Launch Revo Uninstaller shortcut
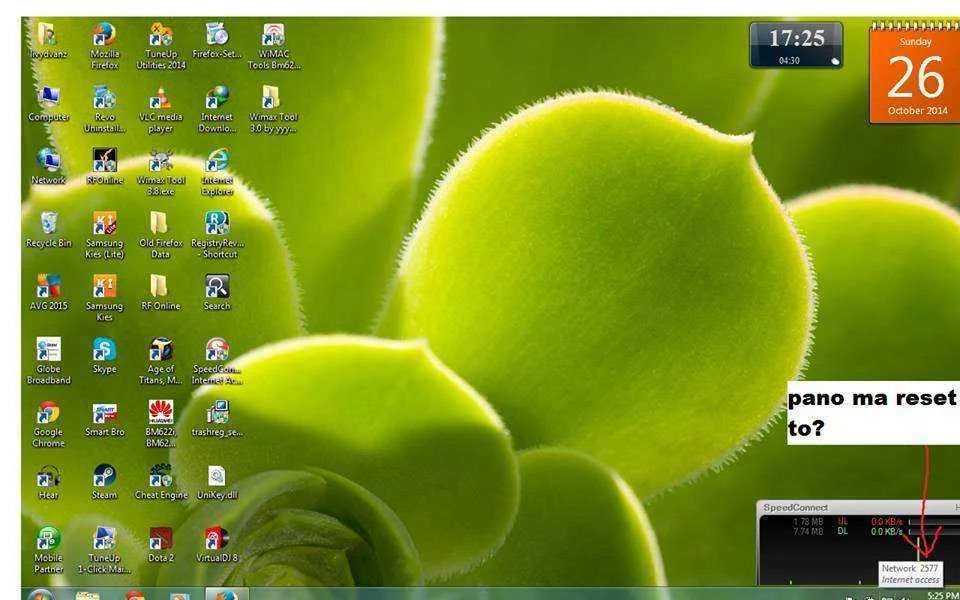 [x=105, y=110]
